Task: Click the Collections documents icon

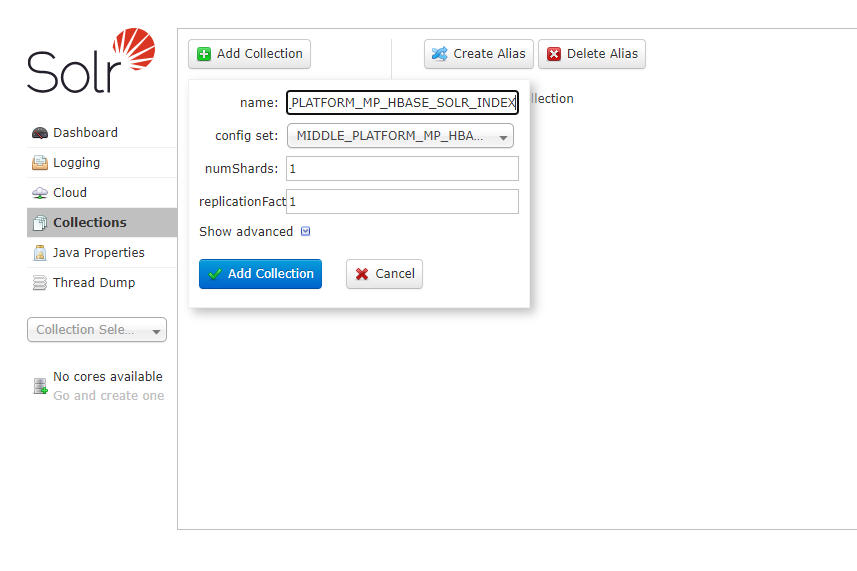Action: [x=40, y=223]
